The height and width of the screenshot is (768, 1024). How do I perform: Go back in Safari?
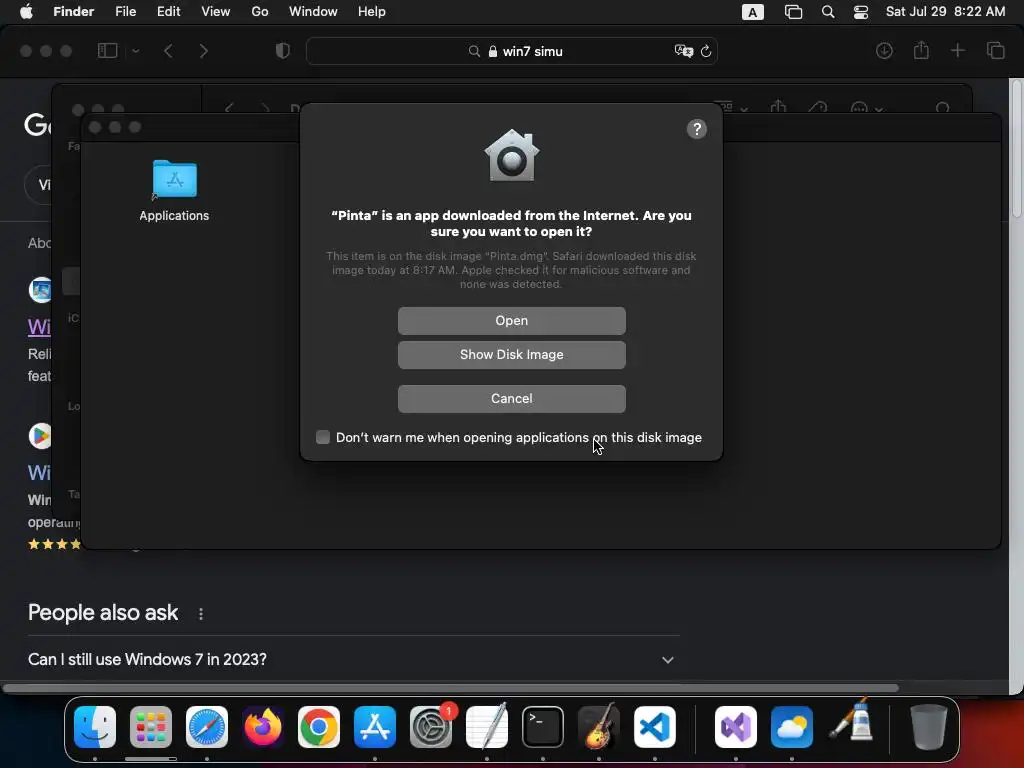[168, 51]
